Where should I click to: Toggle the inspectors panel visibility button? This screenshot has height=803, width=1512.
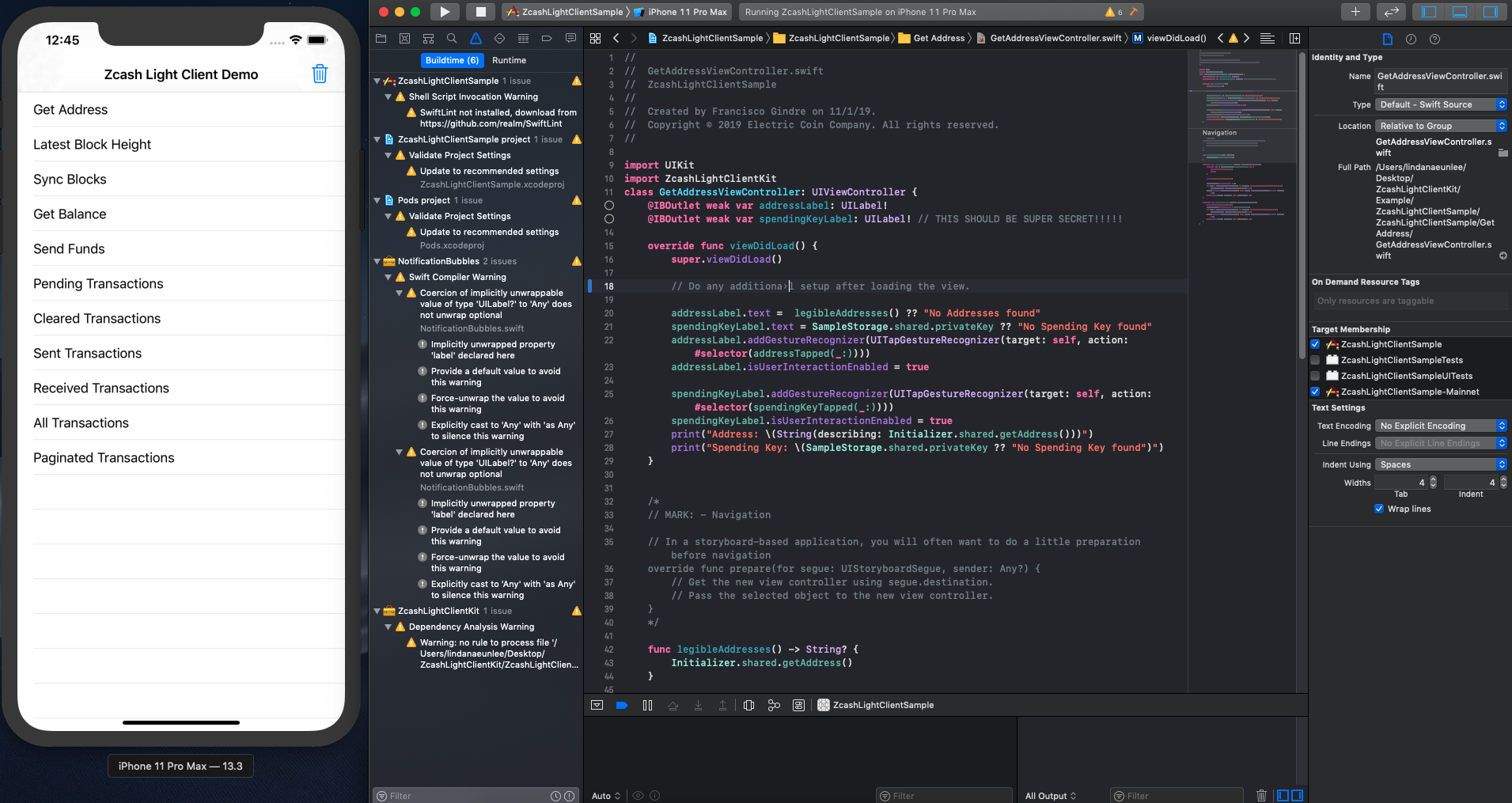coord(1491,12)
